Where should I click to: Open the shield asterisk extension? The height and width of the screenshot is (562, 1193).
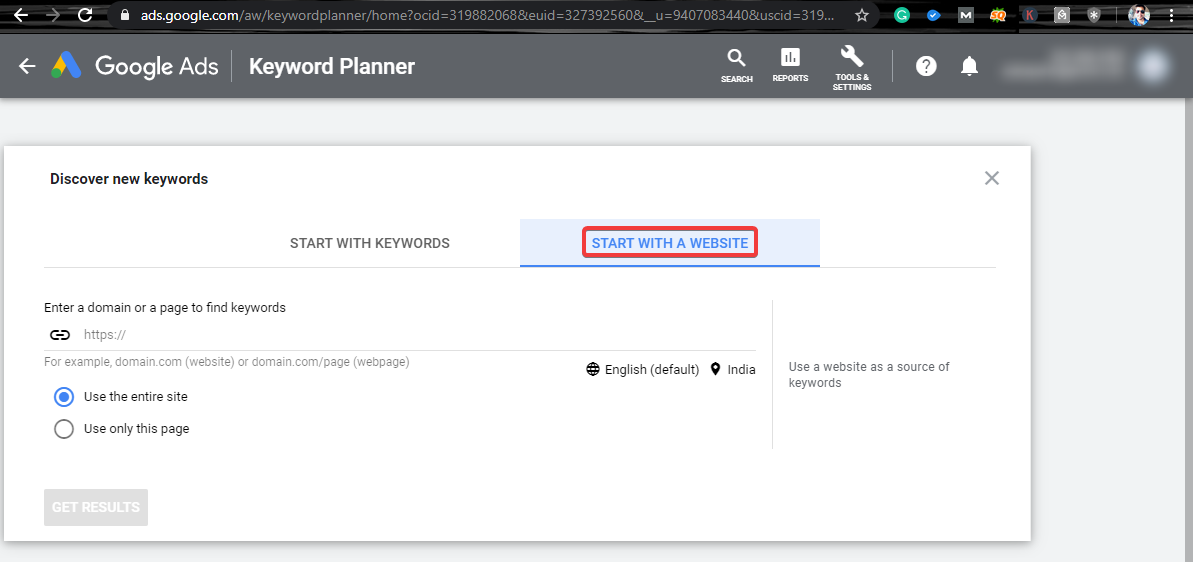pyautogui.click(x=1093, y=14)
